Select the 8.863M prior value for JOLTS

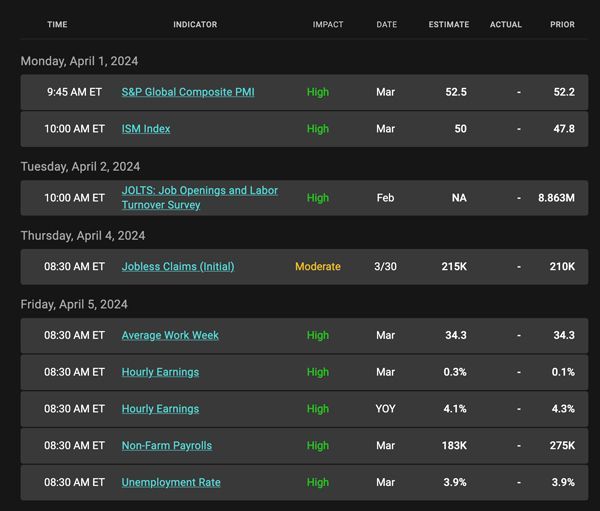pos(556,198)
